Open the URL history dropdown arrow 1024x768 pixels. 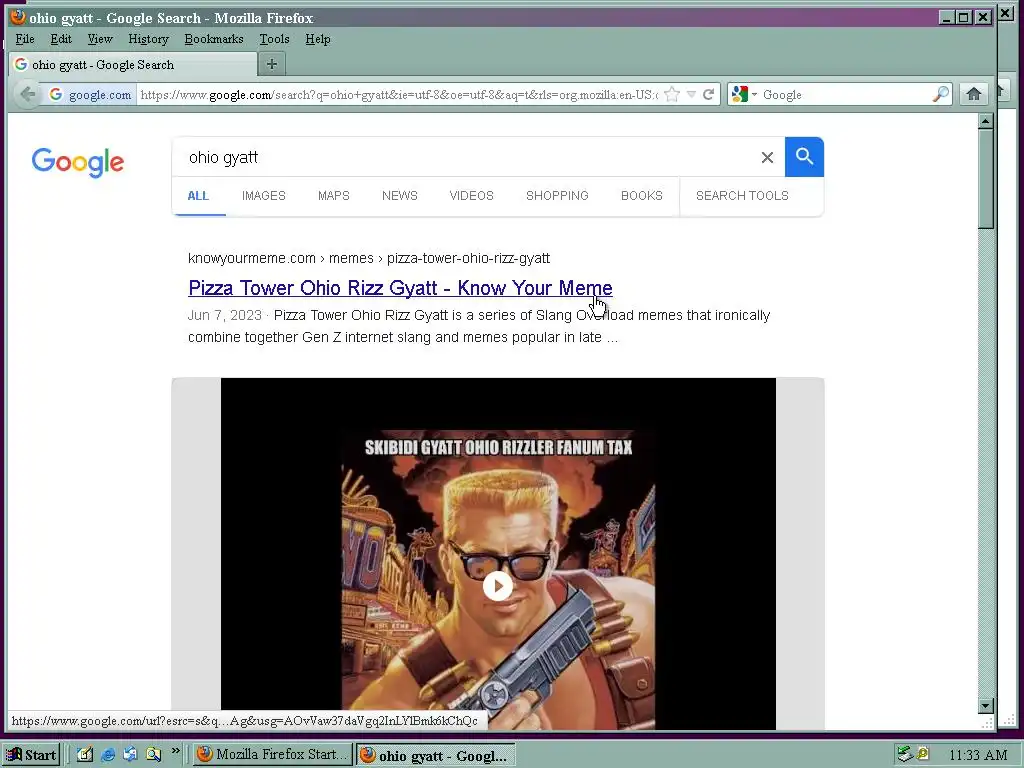(x=691, y=95)
